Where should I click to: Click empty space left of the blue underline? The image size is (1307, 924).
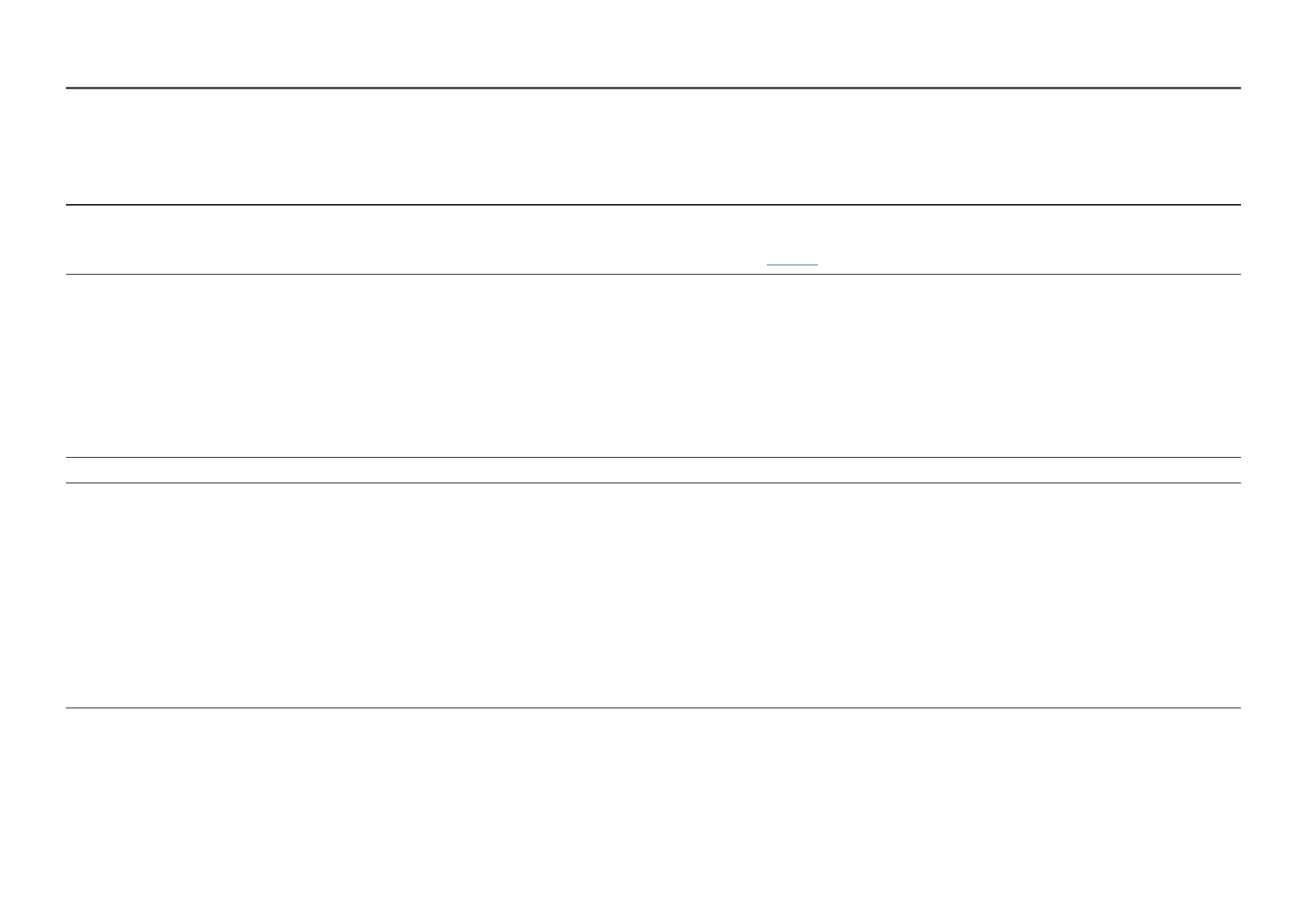388,241
